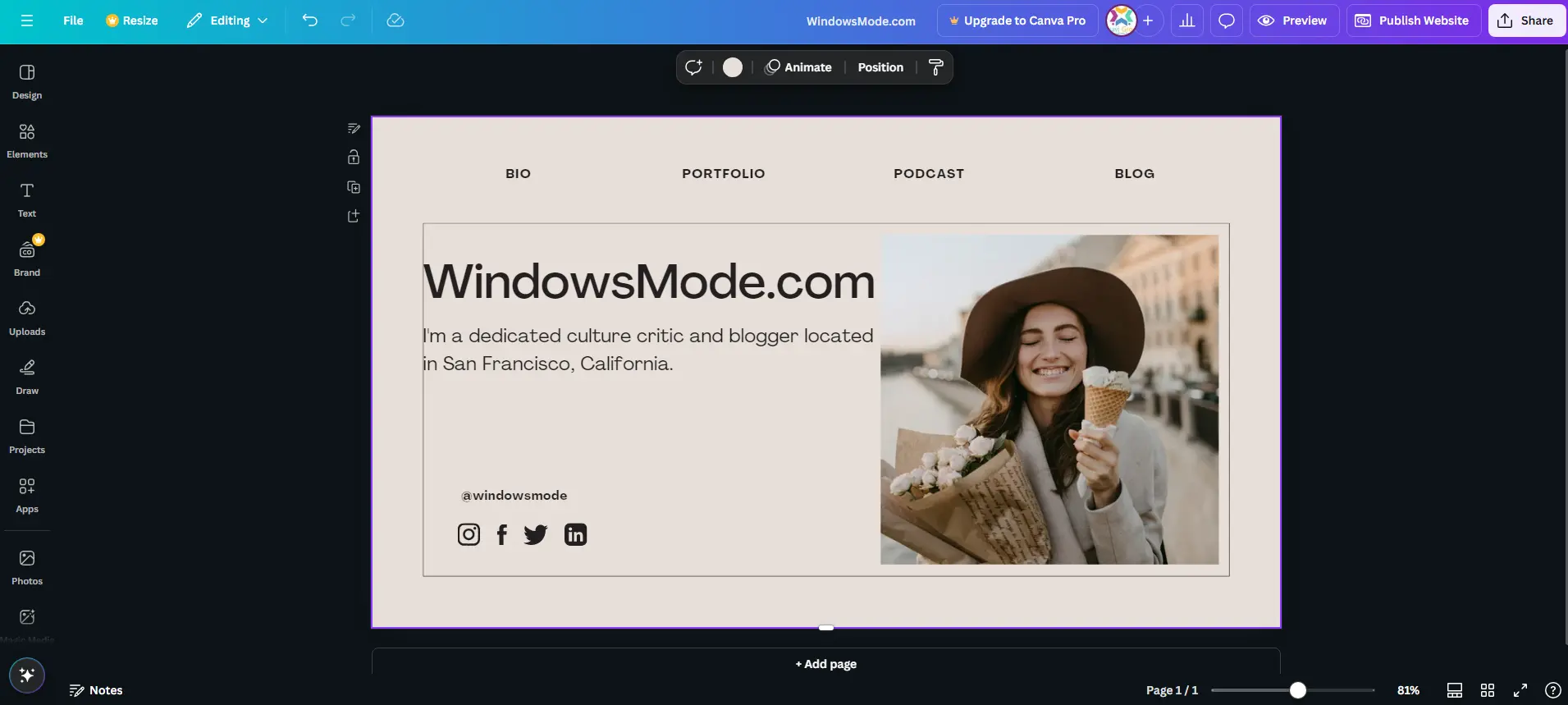Click the Preview button
This screenshot has width=1568, height=705.
(1294, 21)
